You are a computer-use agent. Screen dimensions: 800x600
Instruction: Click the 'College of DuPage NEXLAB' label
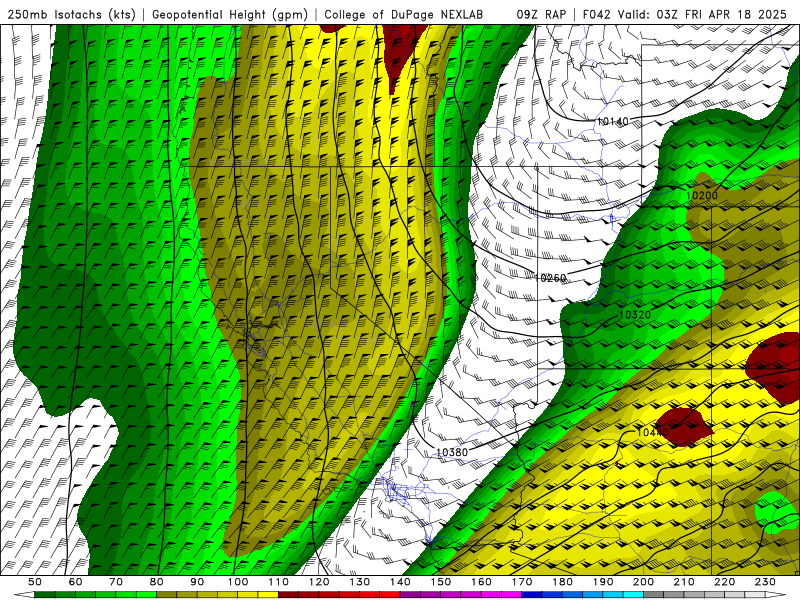coord(404,14)
